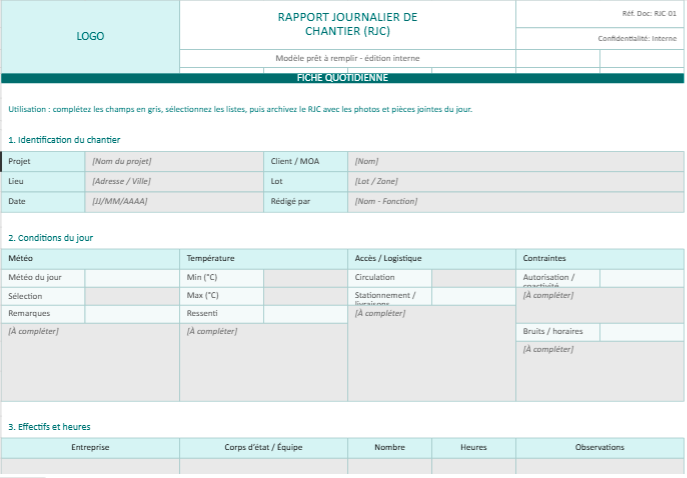The image size is (687, 478).
Task: Click the empty field next to Météo du jour
Action: 132,277
